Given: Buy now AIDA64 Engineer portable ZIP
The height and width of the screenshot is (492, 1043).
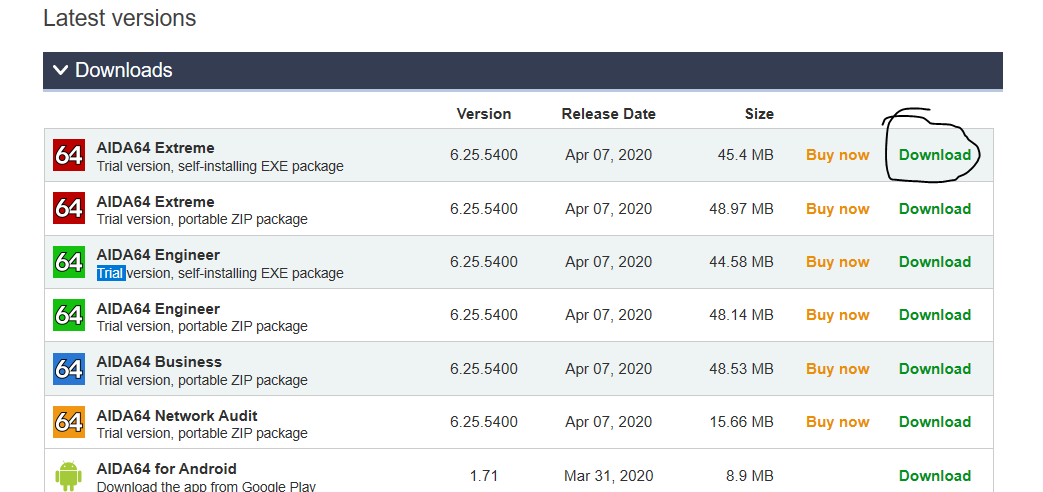Looking at the screenshot, I should click(837, 315).
